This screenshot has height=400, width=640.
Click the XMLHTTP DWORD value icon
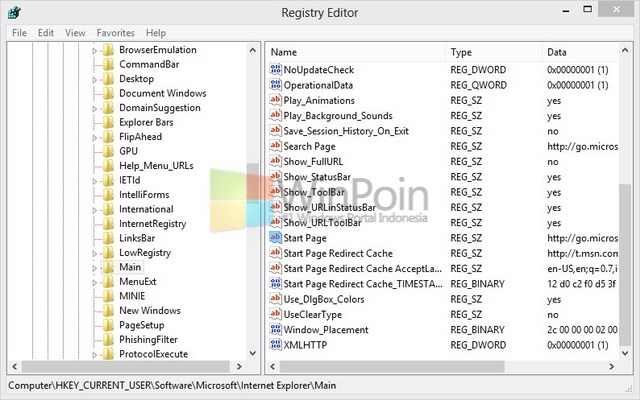(276, 345)
